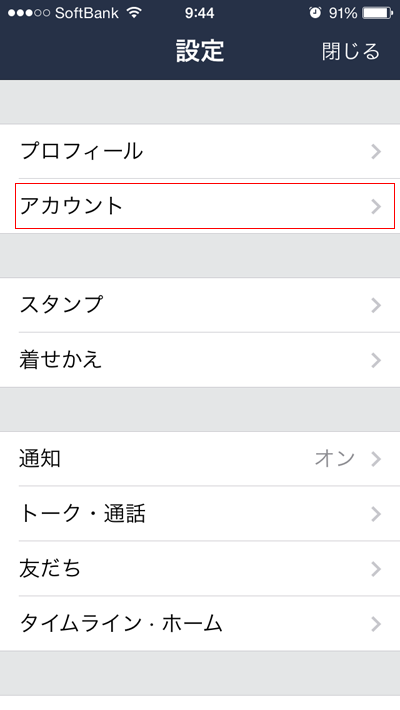Viewport: 400px width, 710px height.
Task: Tap the chevron beside タイムライン・ホーム
Action: tap(376, 624)
